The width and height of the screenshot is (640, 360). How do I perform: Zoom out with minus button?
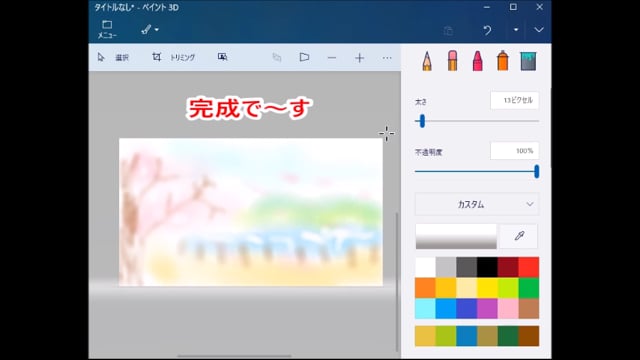coord(332,58)
